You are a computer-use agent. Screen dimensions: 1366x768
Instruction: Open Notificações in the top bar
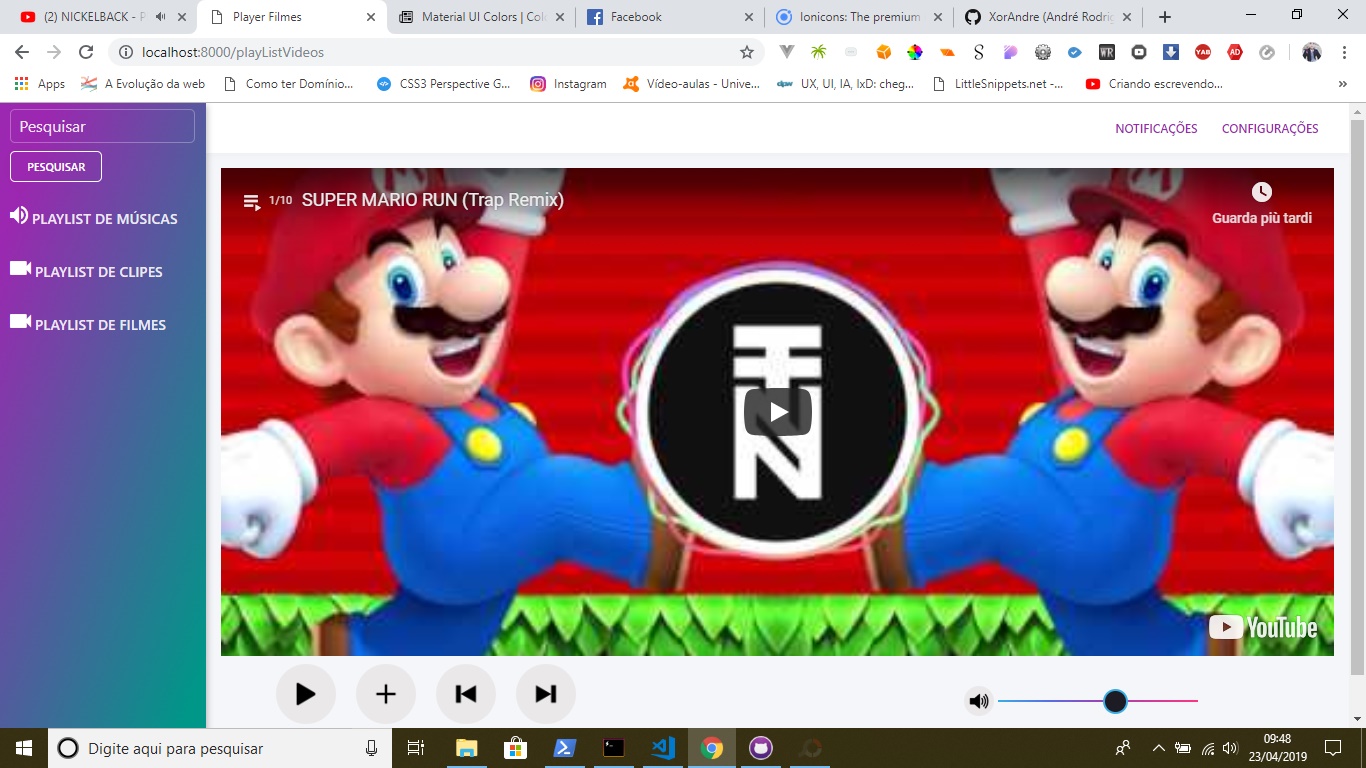point(1156,128)
